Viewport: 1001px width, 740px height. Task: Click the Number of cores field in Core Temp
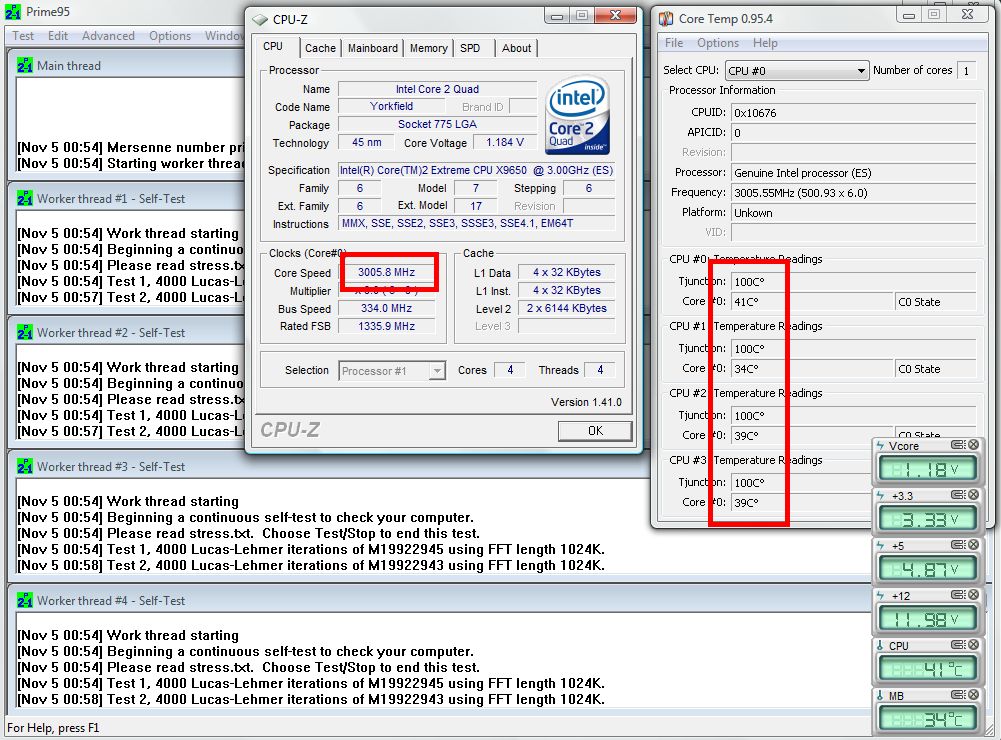coord(967,71)
